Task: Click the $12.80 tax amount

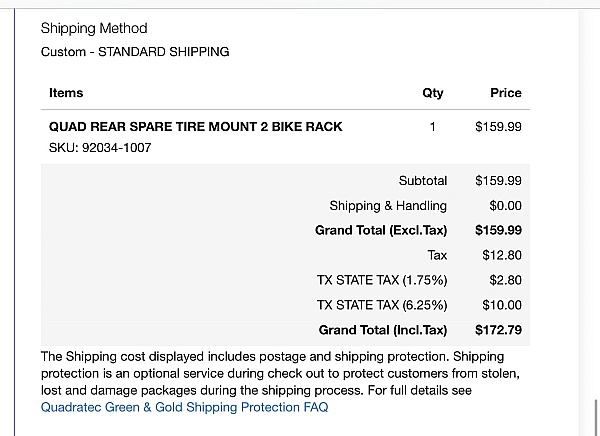Action: (x=502, y=256)
